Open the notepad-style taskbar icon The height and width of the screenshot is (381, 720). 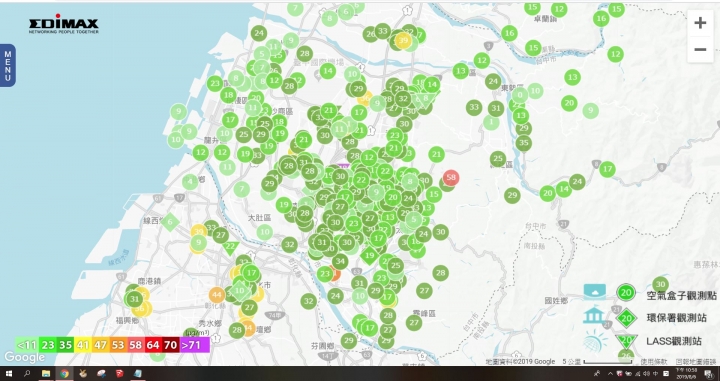138,374
